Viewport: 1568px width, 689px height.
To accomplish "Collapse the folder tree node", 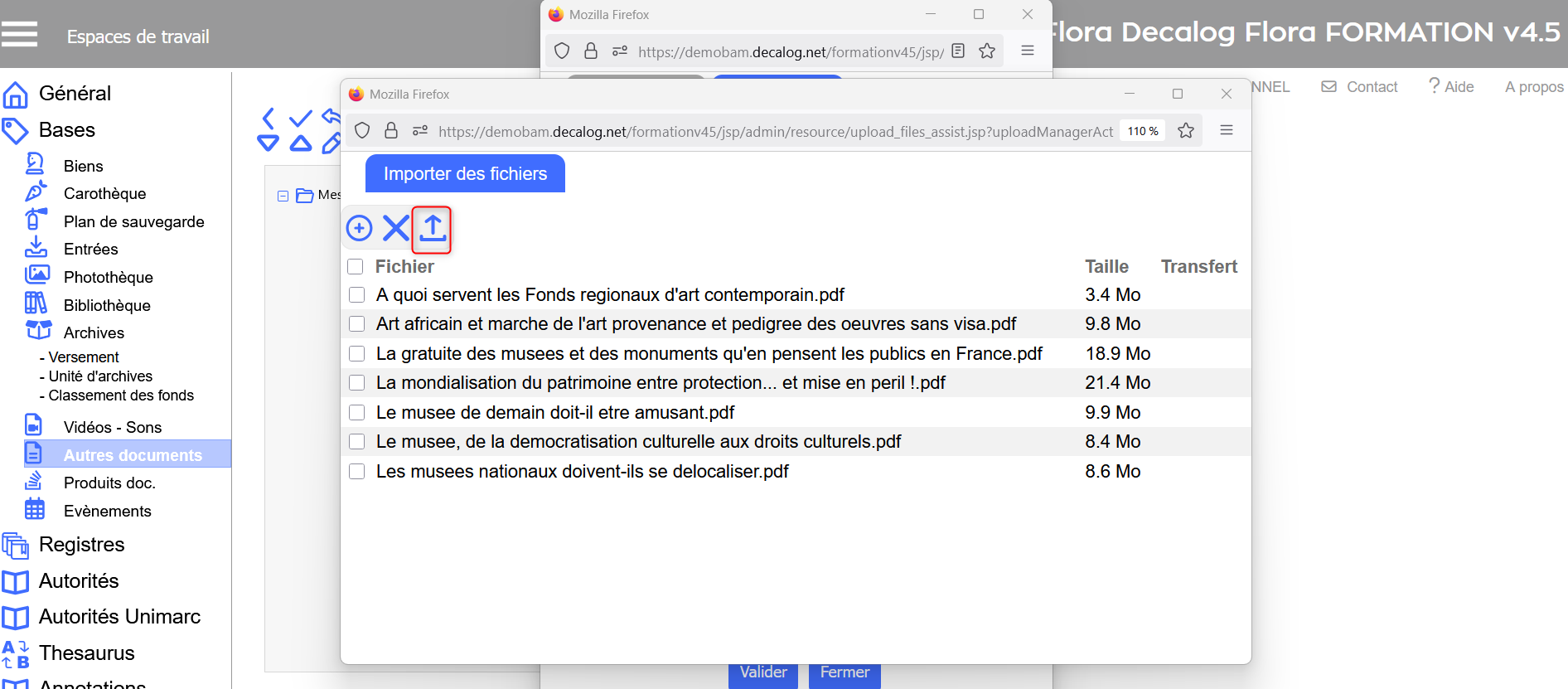I will pos(283,196).
